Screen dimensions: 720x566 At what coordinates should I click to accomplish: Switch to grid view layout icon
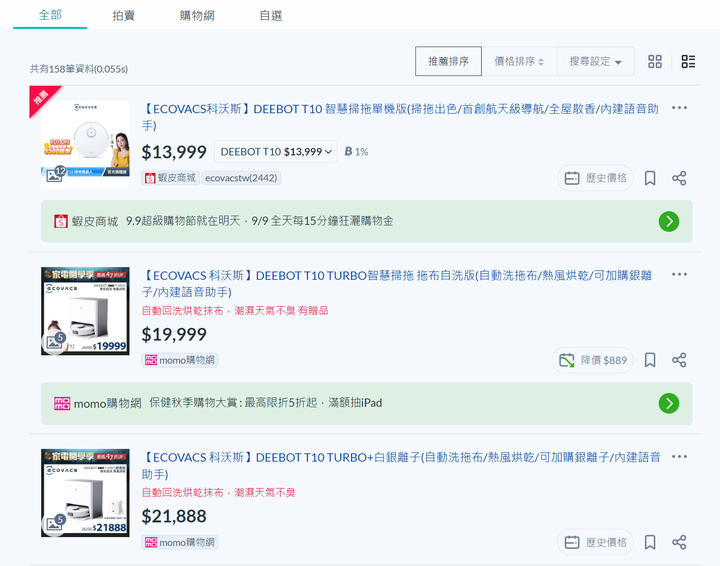pyautogui.click(x=655, y=62)
